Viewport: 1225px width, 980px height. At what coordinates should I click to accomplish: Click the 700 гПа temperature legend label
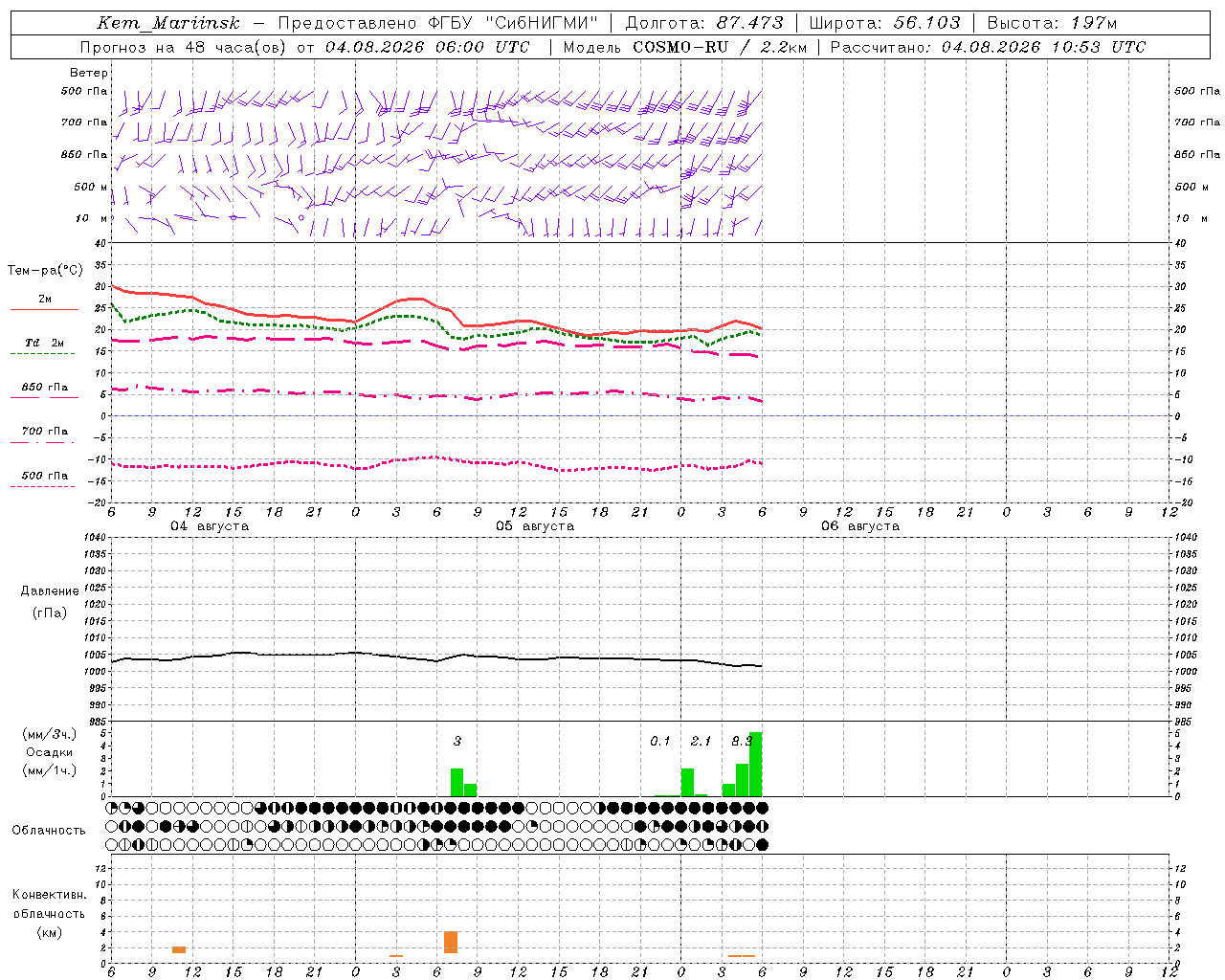45,432
